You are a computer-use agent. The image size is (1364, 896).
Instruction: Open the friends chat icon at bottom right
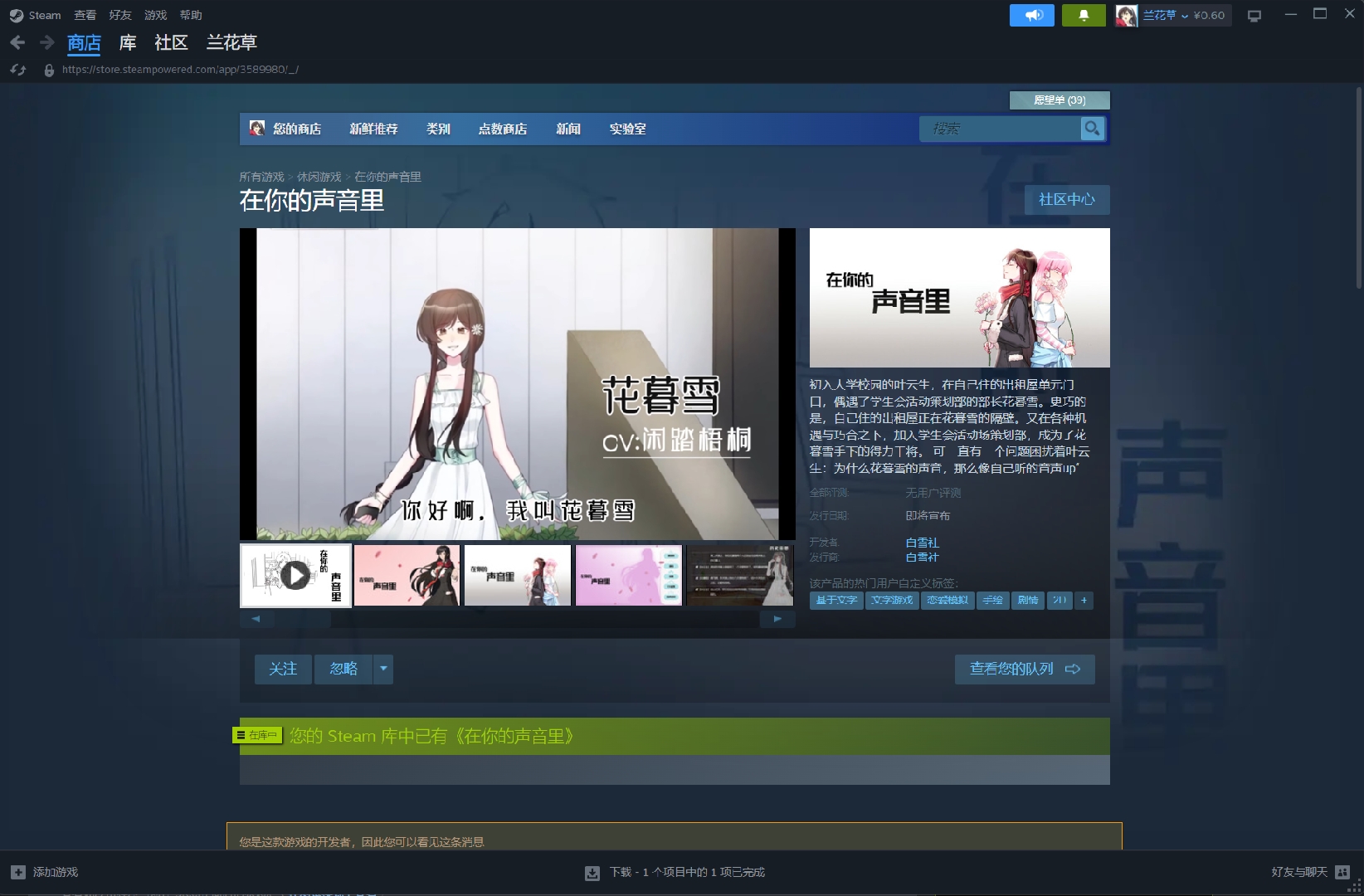pos(1342,872)
